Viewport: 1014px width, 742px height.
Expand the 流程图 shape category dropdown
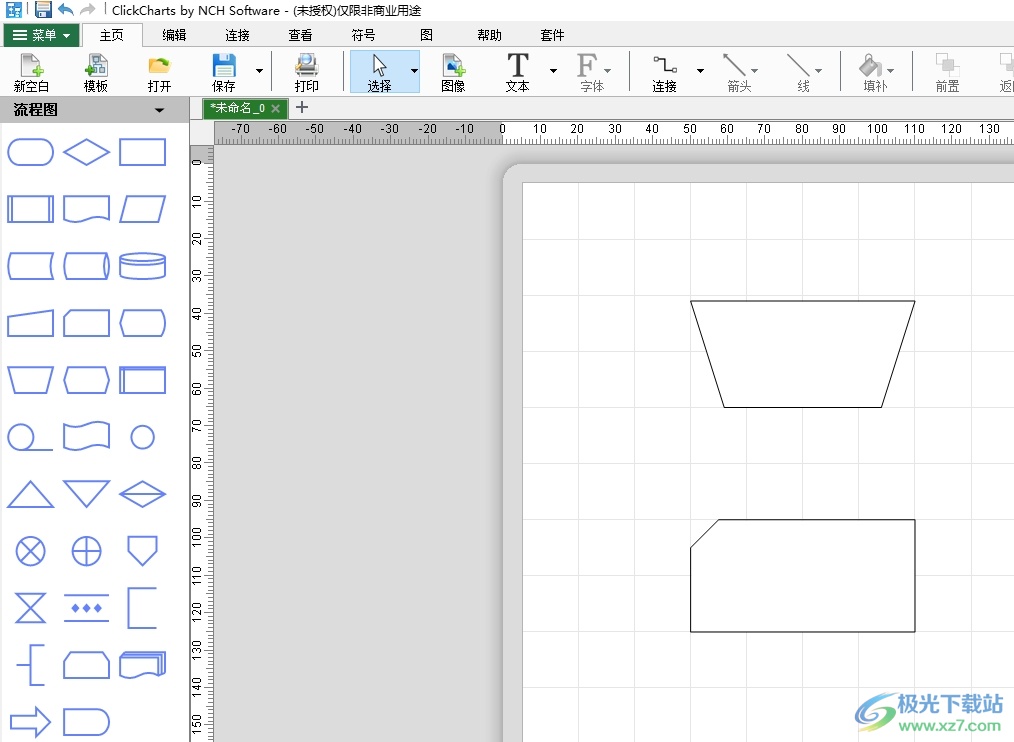click(159, 111)
